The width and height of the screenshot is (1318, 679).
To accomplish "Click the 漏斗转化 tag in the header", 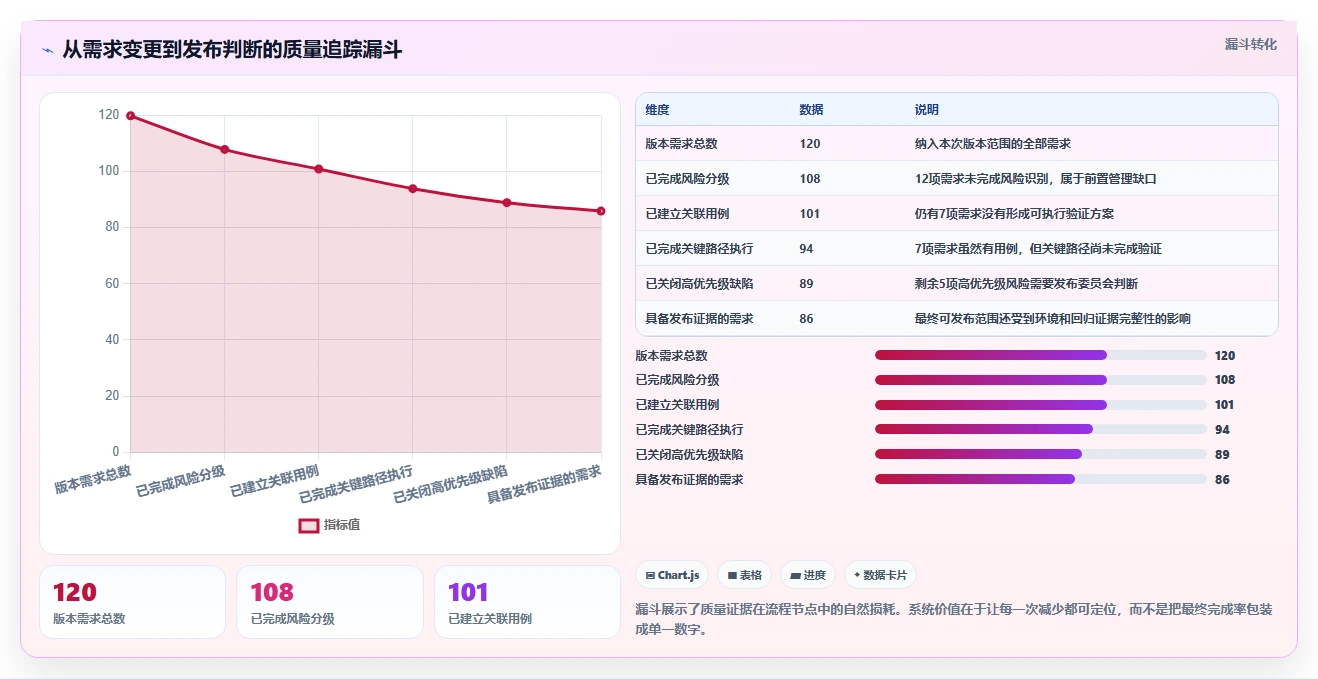I will pyautogui.click(x=1251, y=45).
